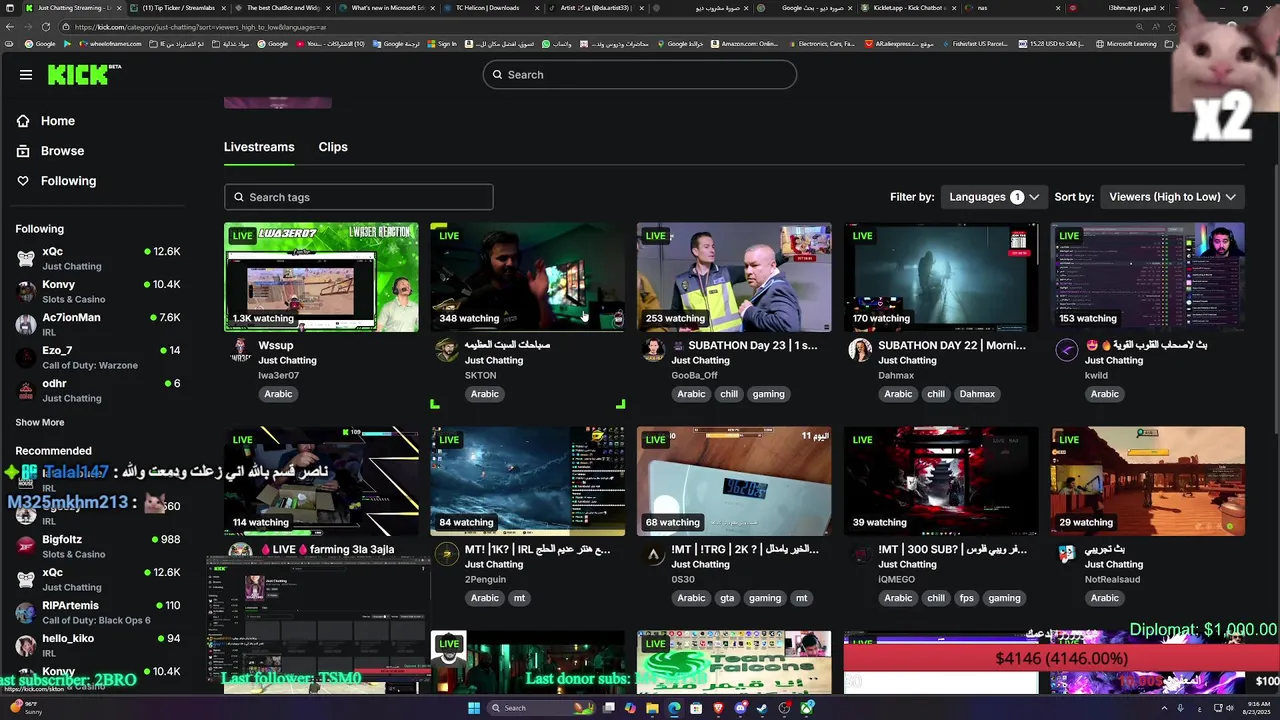Open File Explorer from taskbar
1280x720 pixels.
click(652, 708)
